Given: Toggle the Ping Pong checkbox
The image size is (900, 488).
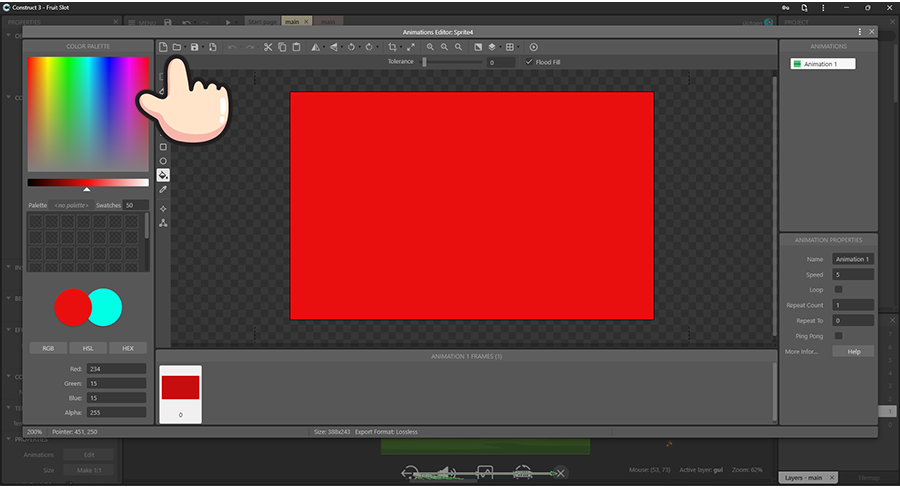Looking at the screenshot, I should coord(838,335).
